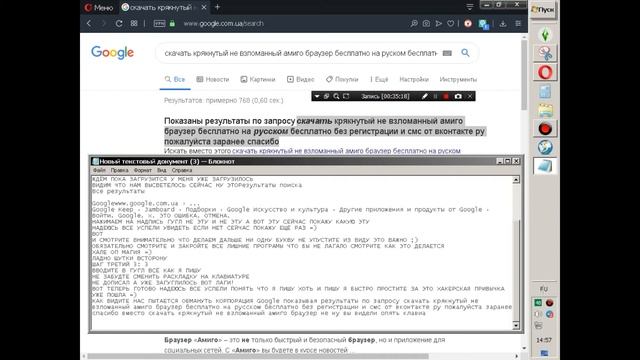Open Notepad Вид menu
The height and width of the screenshot is (360, 640).
(x=162, y=170)
